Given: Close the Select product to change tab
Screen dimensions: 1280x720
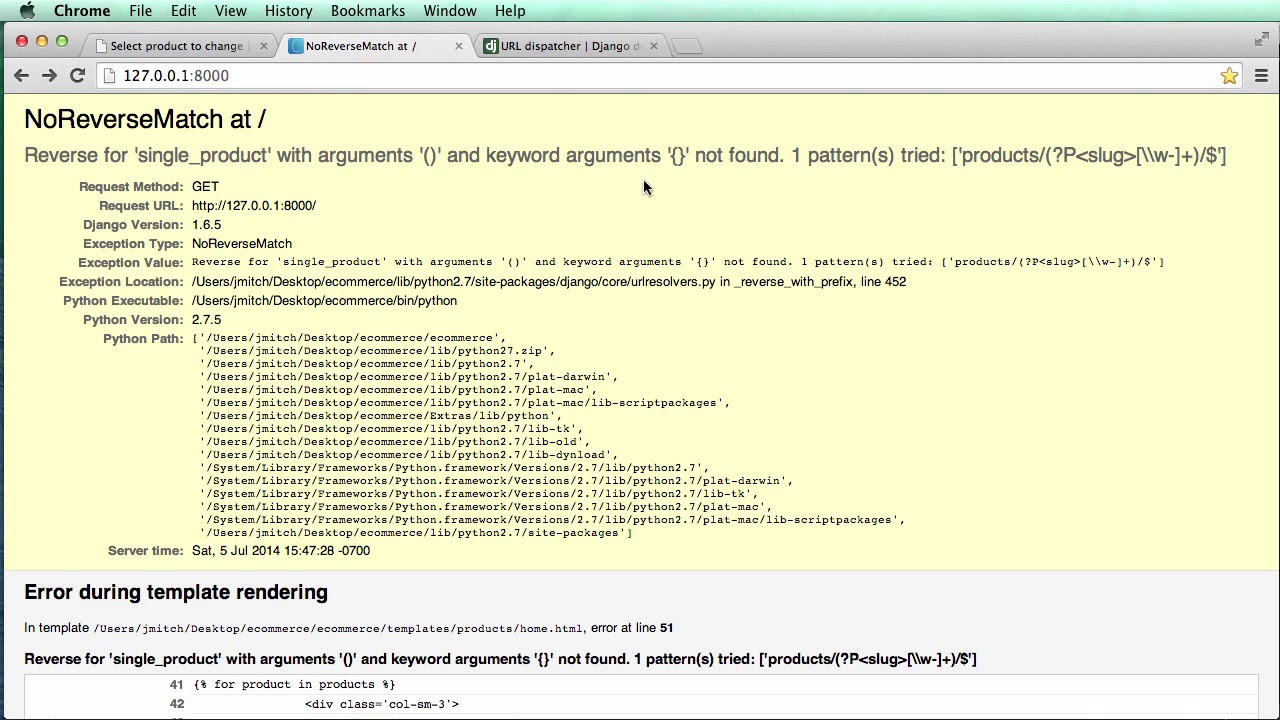Looking at the screenshot, I should 264,46.
